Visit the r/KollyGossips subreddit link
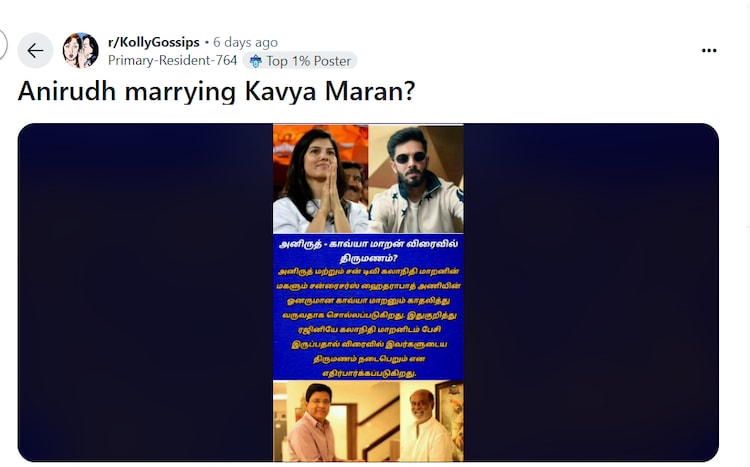Screen dimensions: 750x467 pos(154,42)
